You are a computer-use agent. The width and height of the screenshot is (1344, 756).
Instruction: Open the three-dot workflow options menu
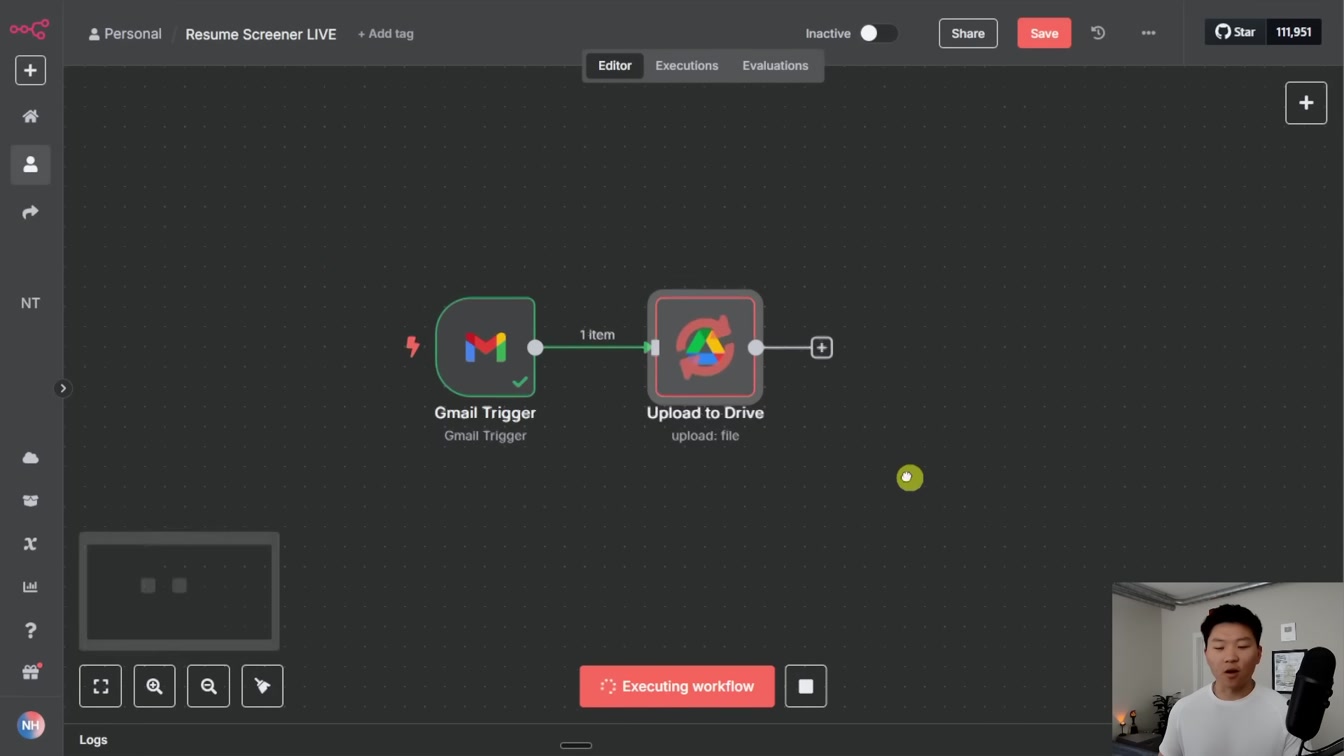point(1148,33)
